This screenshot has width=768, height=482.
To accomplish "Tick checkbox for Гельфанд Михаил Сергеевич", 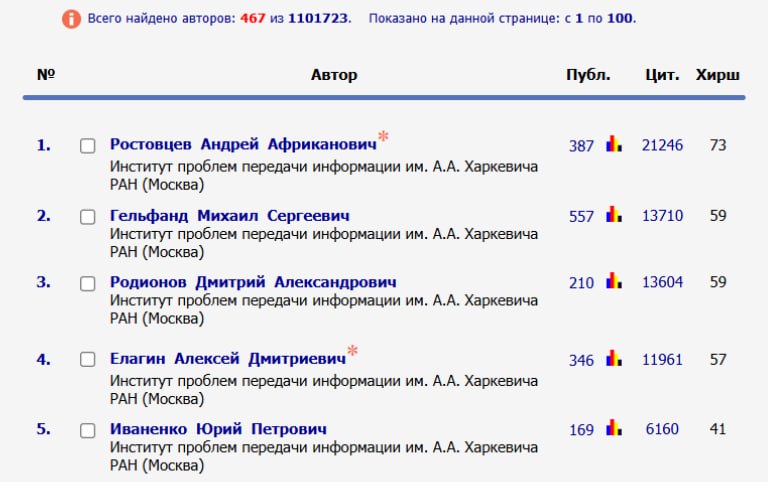I will click(x=88, y=217).
